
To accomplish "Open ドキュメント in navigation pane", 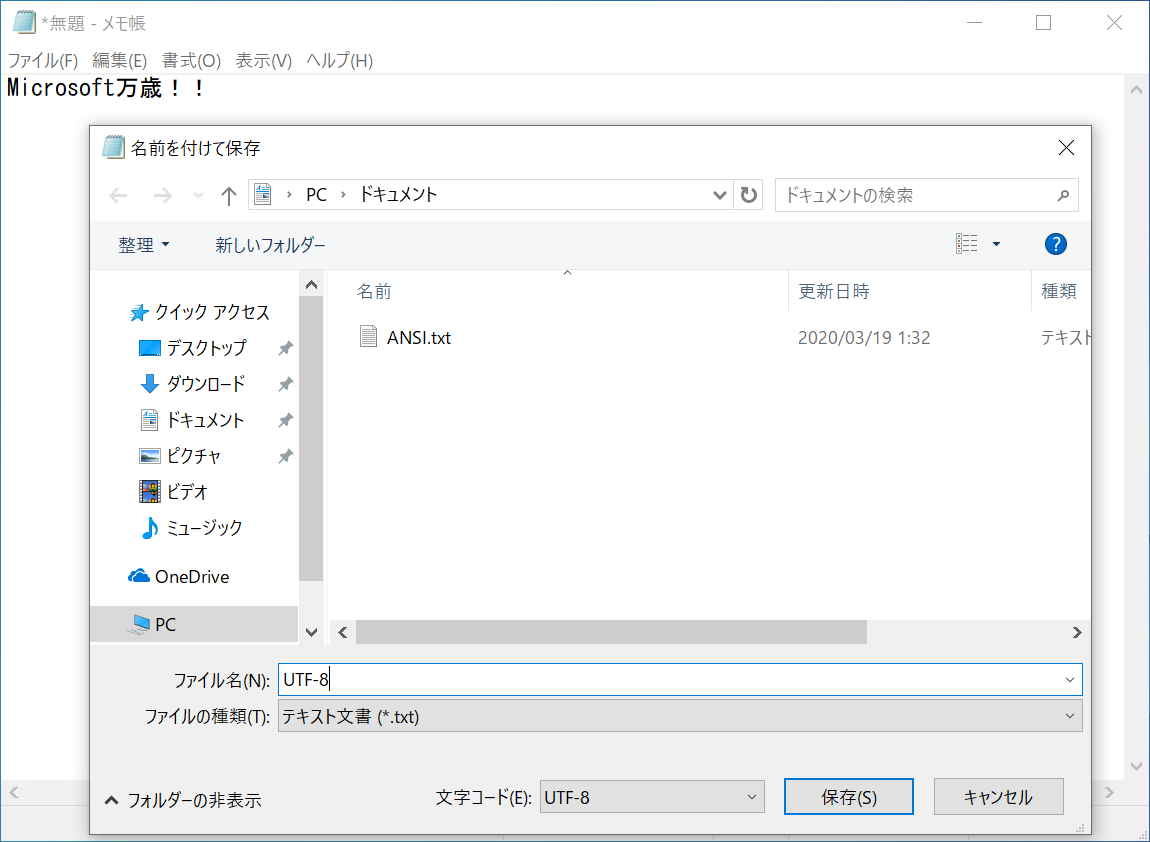I will pos(191,420).
